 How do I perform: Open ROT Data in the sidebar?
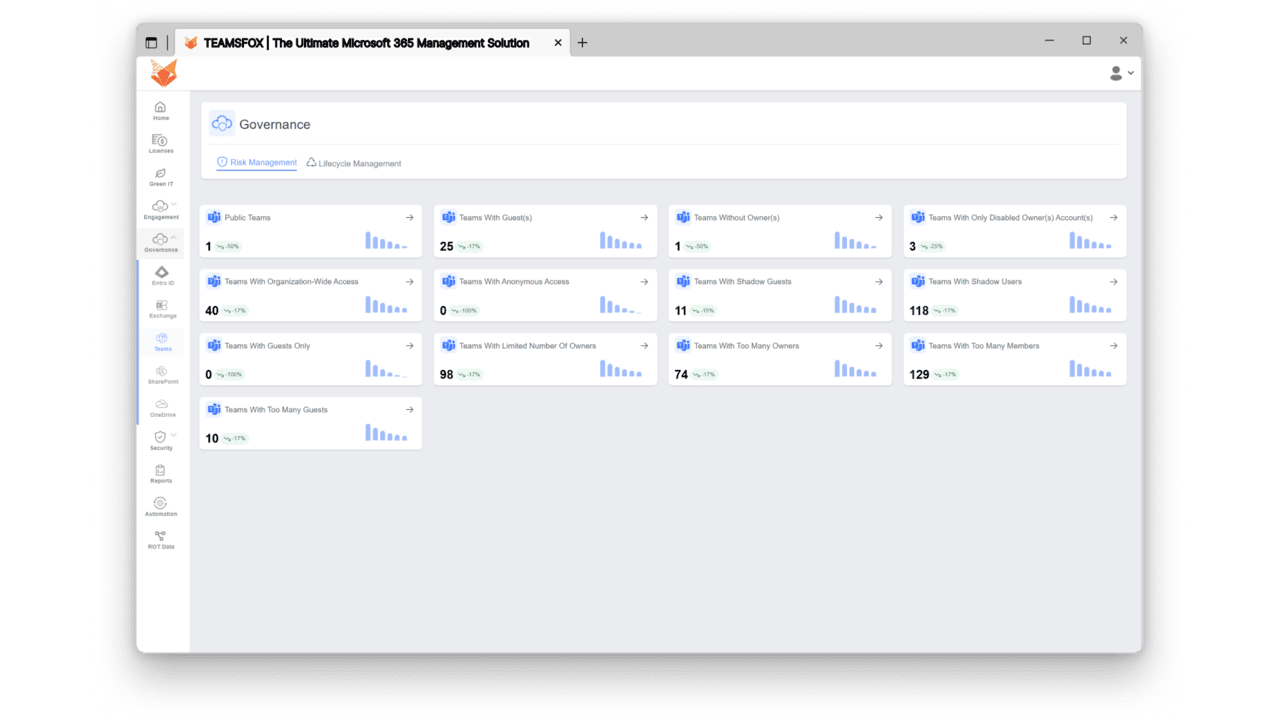160,540
